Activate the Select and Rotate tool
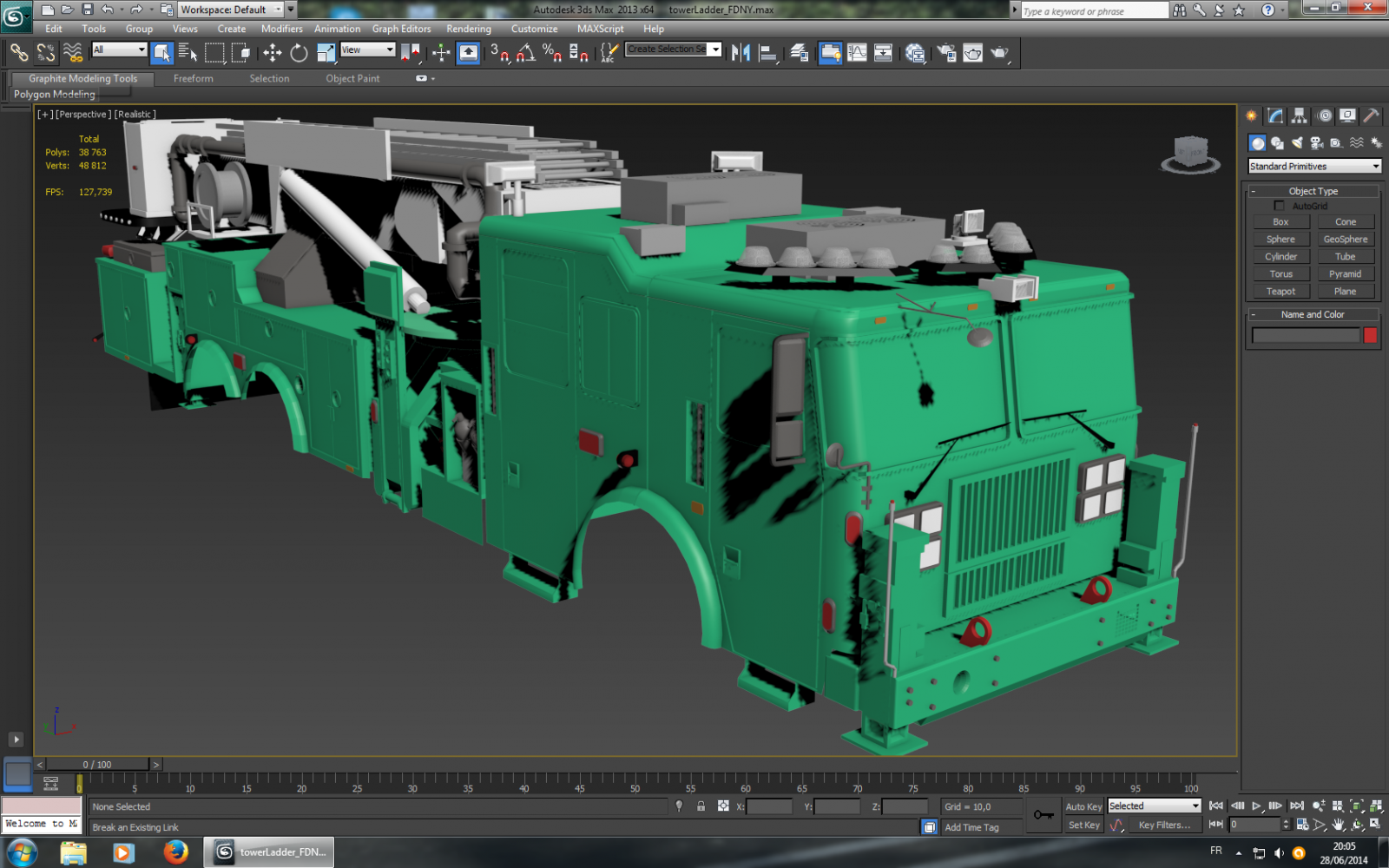 (x=299, y=54)
